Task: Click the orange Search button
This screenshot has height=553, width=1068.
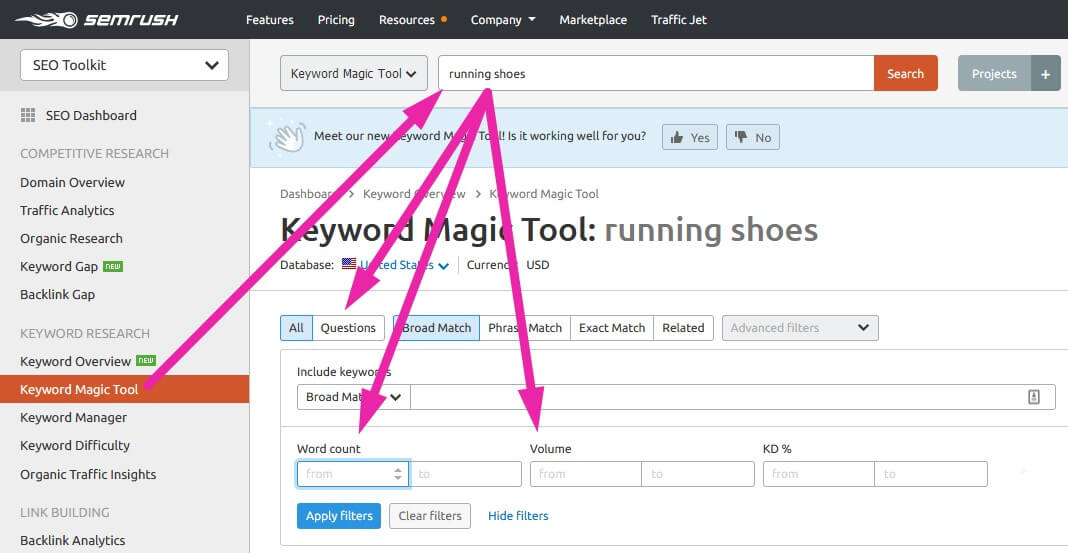Action: [905, 74]
